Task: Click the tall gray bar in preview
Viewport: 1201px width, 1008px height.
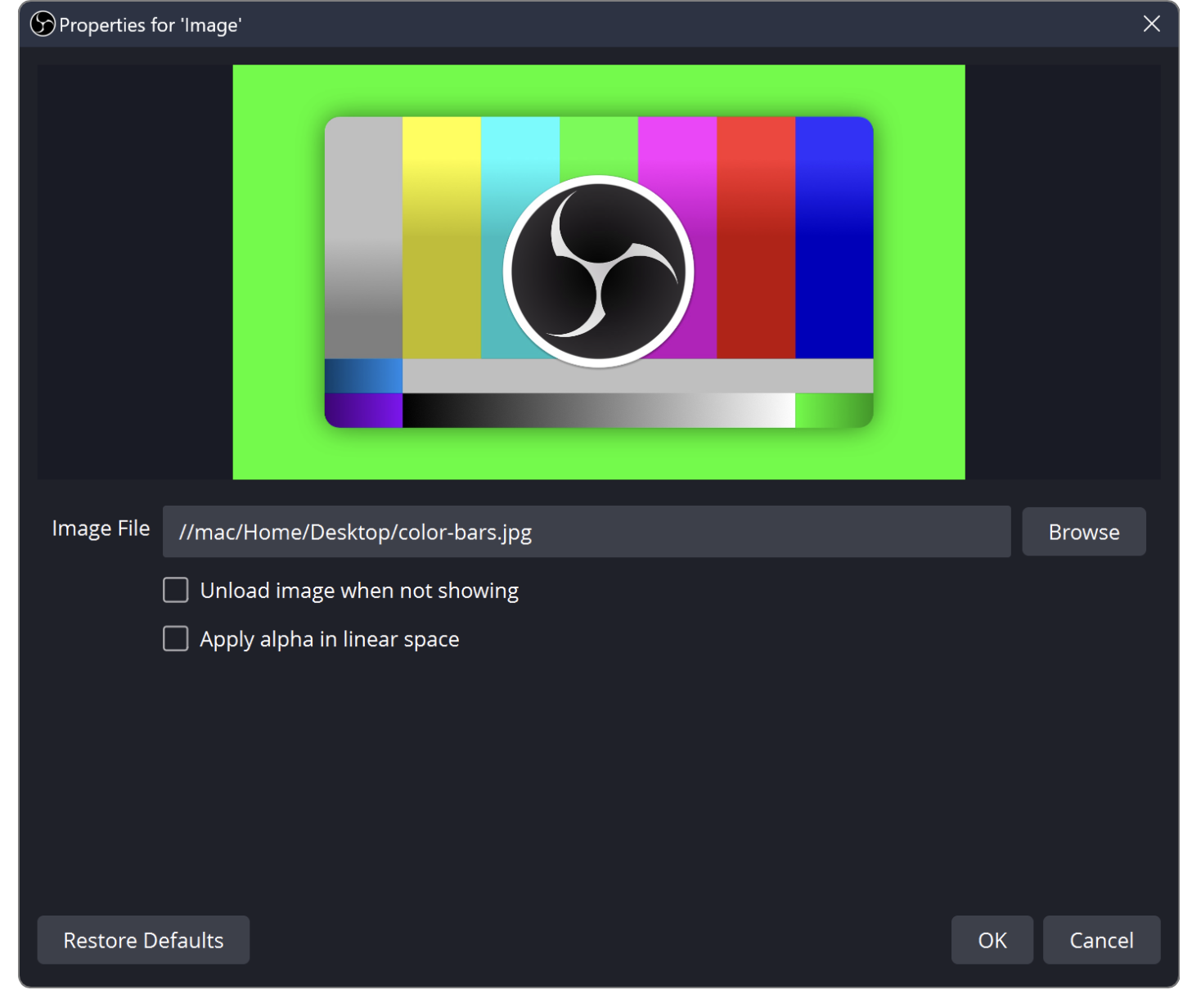Action: point(363,237)
